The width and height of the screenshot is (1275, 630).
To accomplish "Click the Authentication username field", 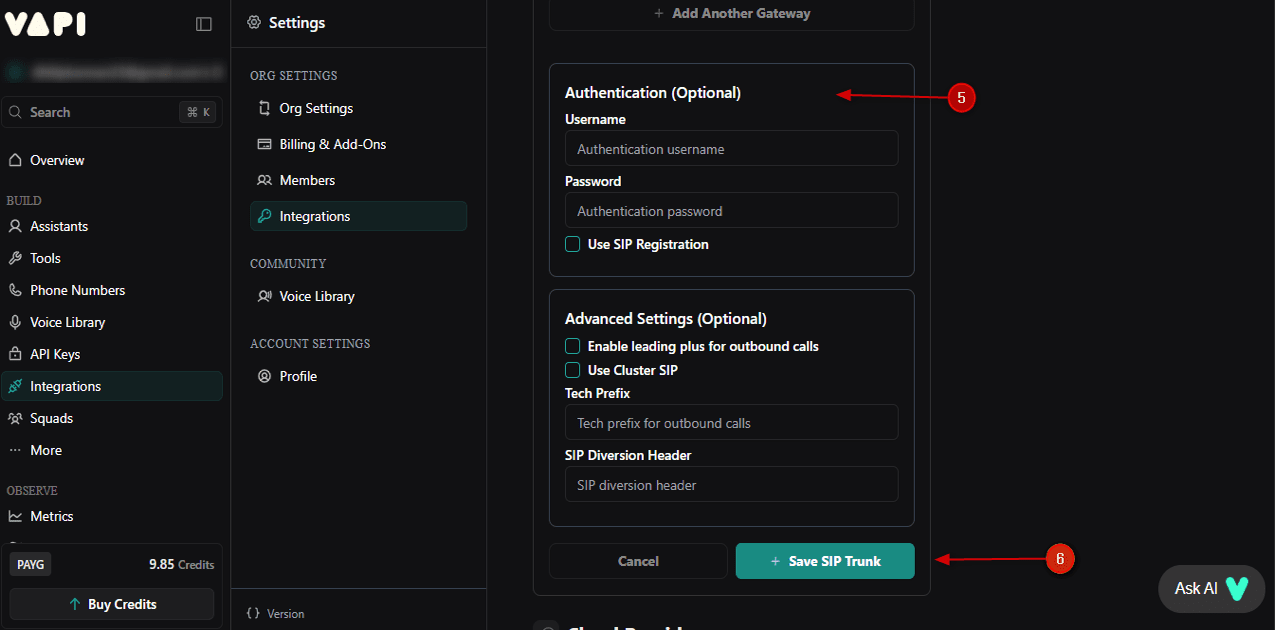I will [x=731, y=148].
